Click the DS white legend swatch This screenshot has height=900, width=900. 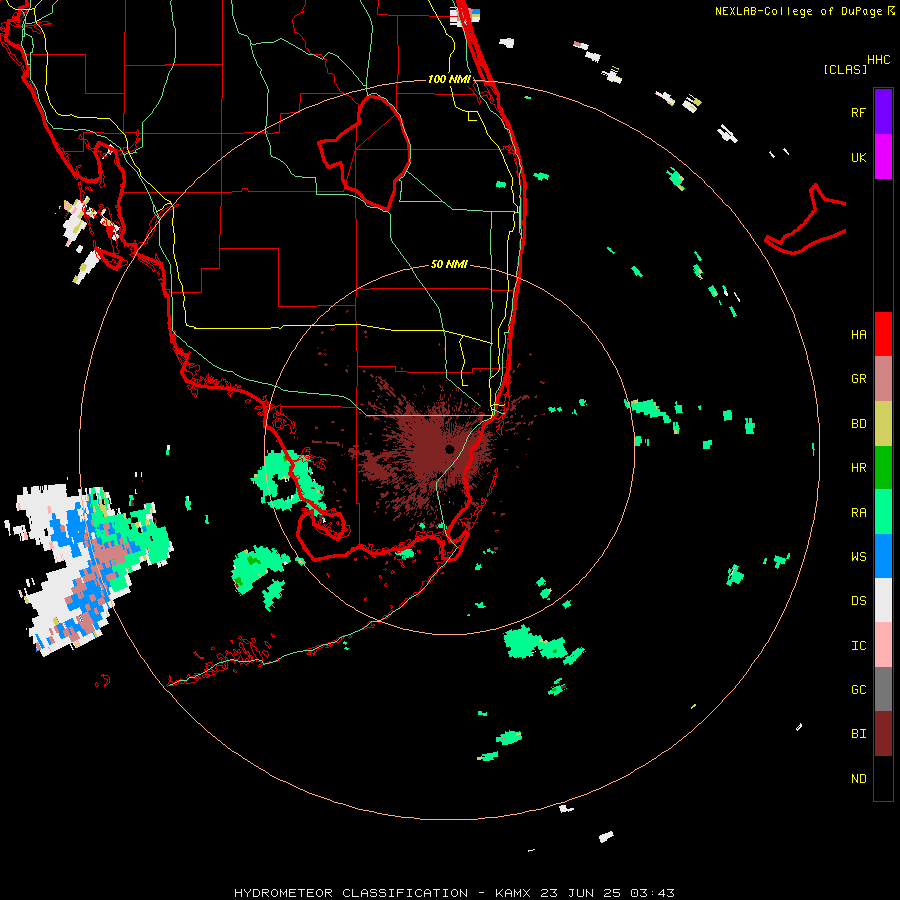(x=883, y=600)
